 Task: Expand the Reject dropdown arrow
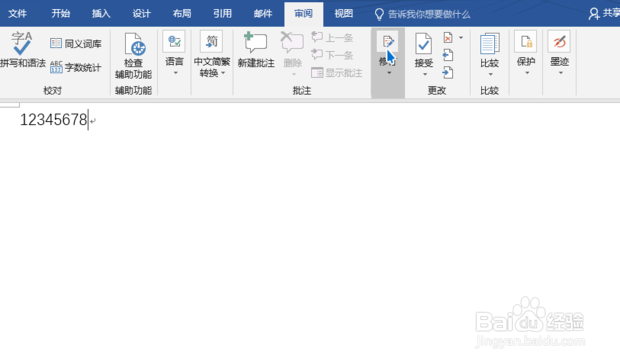click(461, 38)
